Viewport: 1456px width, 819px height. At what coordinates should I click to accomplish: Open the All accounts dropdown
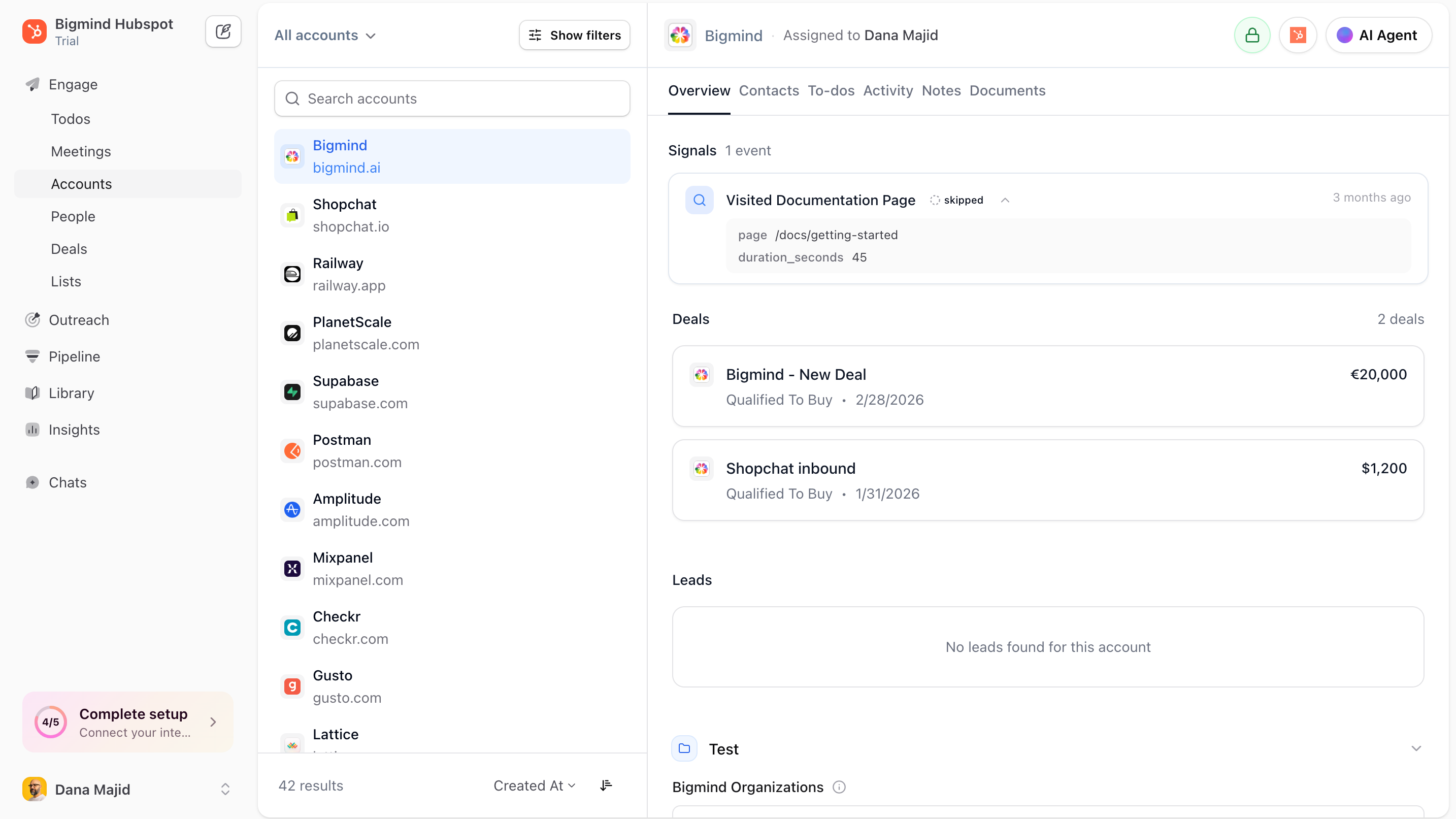(325, 35)
